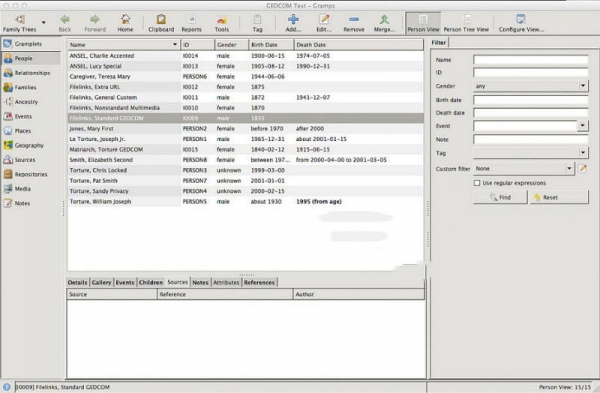600x393 pixels.
Task: Select row Torture, William Joseph
Action: pos(246,201)
